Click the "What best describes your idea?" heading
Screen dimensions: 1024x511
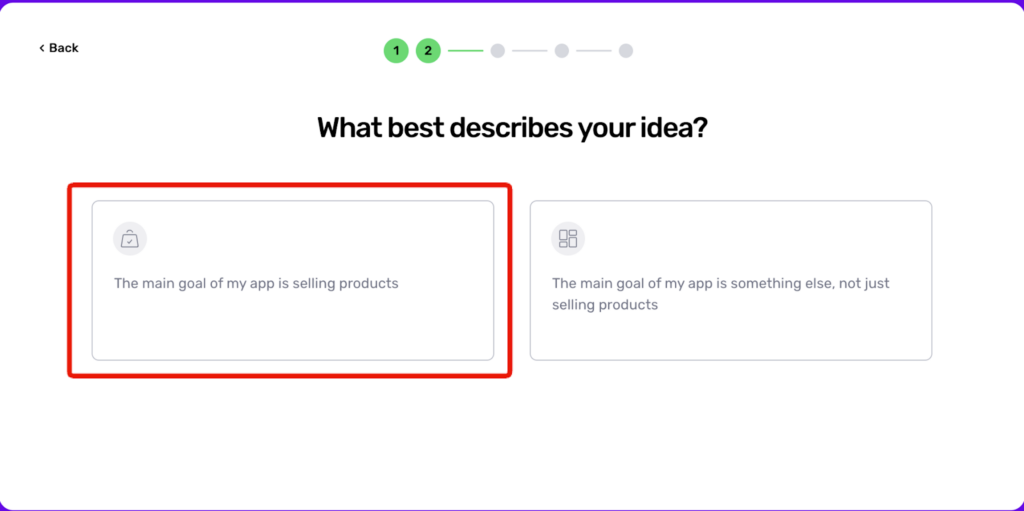pyautogui.click(x=512, y=127)
